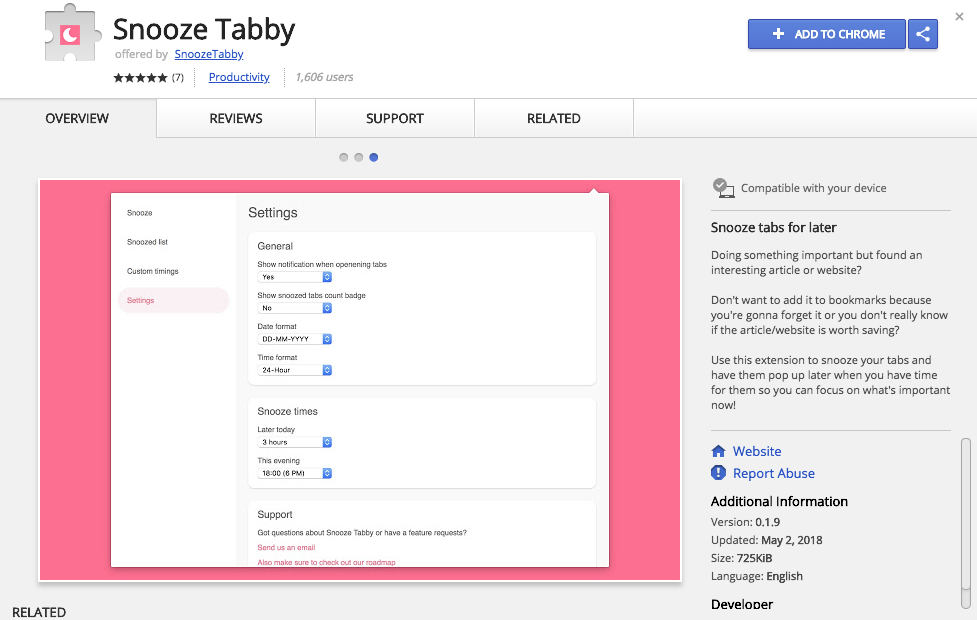977x620 pixels.
Task: Click the compatible device checkmark icon
Action: pos(723,188)
